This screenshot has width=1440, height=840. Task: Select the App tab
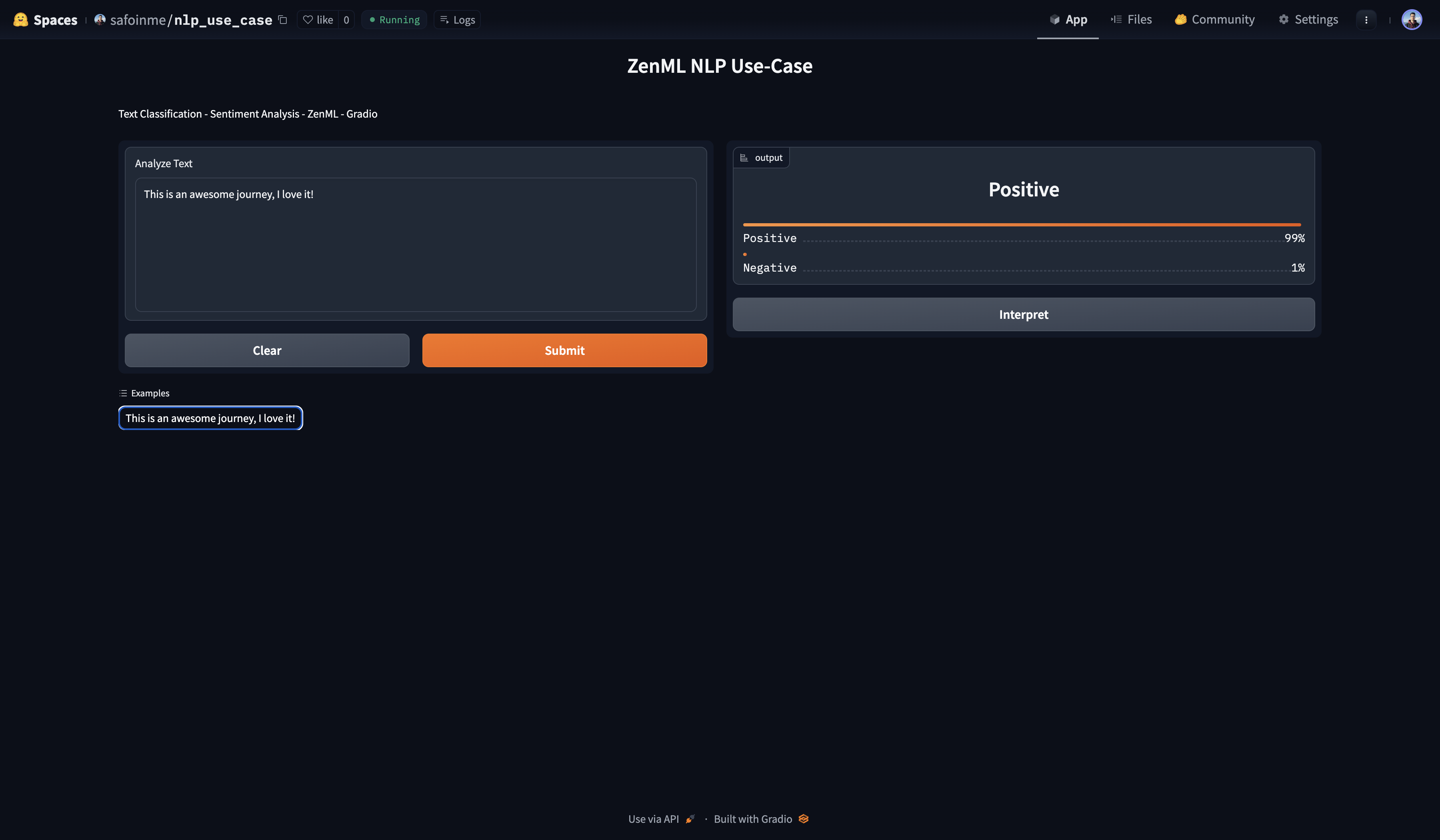coord(1068,20)
